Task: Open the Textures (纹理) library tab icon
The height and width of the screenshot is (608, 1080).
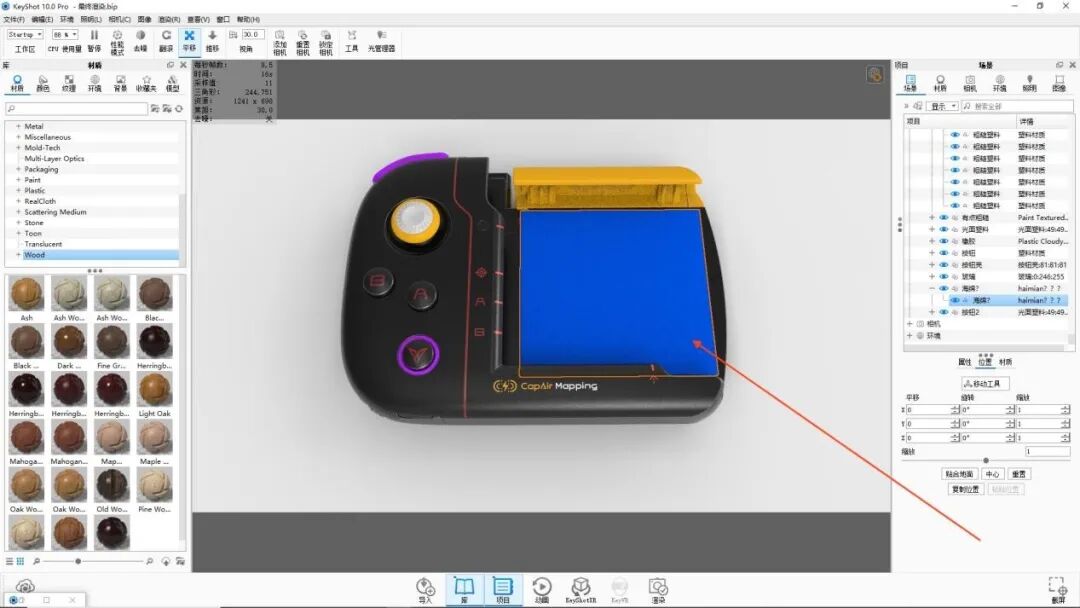Action: point(69,82)
